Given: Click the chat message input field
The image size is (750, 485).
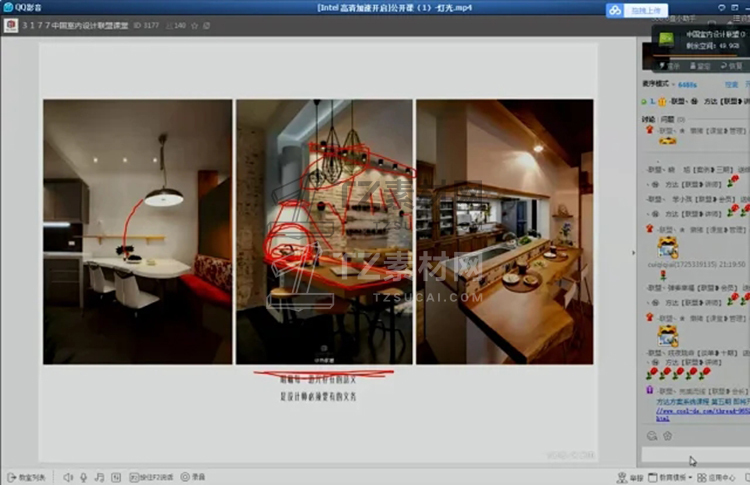Looking at the screenshot, I should tap(695, 455).
